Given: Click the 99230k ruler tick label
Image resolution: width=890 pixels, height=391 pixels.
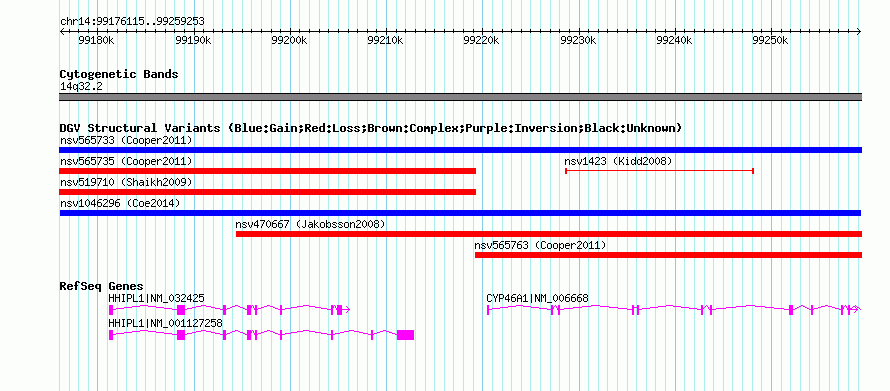Looking at the screenshot, I should (578, 40).
